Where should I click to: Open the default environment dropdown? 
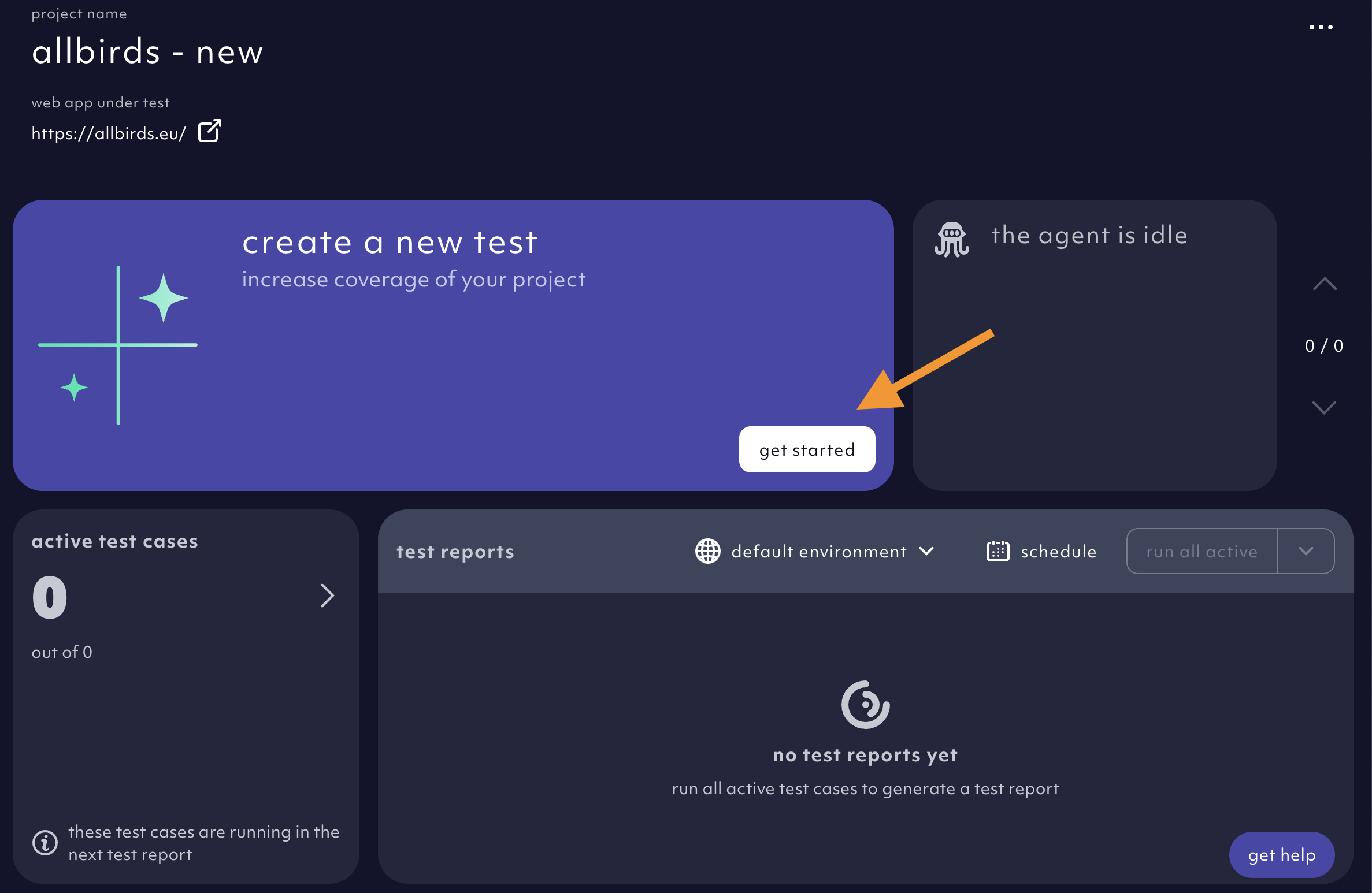tap(815, 552)
